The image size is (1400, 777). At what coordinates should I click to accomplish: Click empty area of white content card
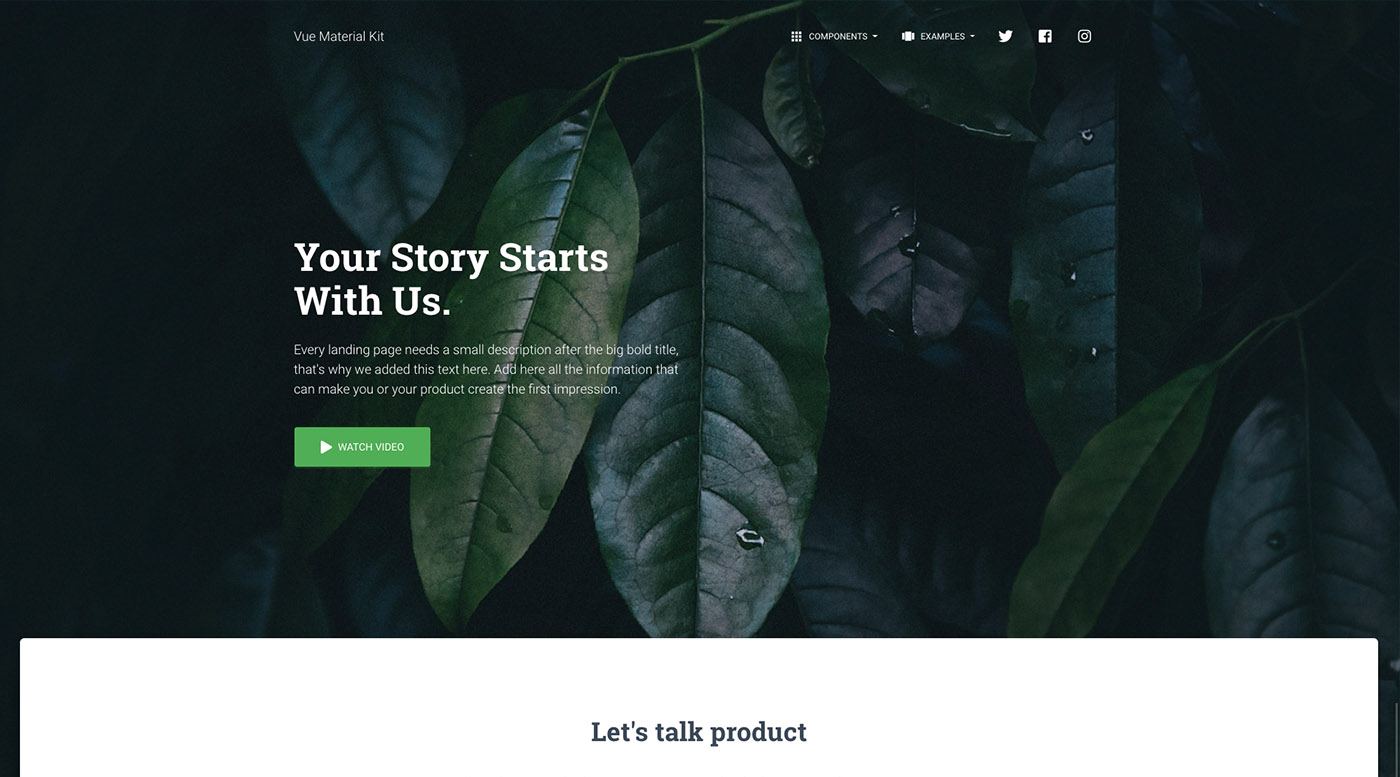300,710
